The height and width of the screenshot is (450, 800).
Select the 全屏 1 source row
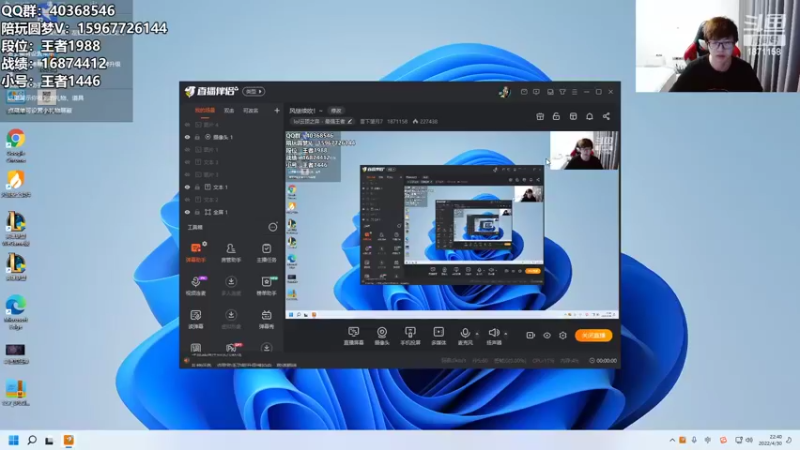[x=232, y=212]
